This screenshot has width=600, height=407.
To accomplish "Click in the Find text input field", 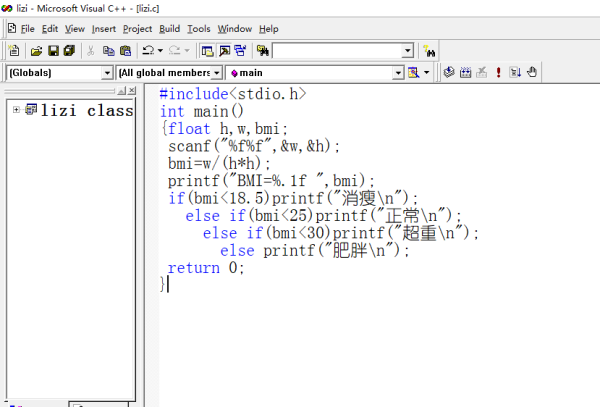I will pyautogui.click(x=337, y=50).
